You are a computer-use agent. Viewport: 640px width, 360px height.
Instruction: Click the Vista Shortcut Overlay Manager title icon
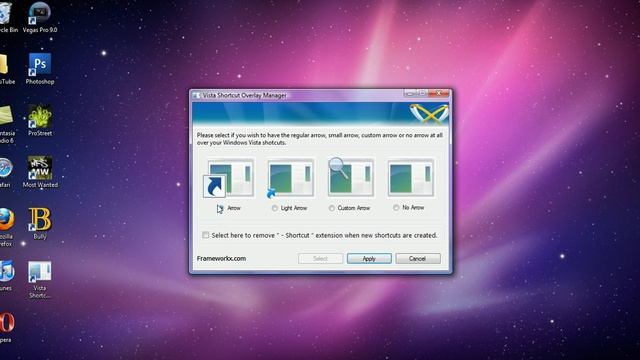click(x=196, y=96)
